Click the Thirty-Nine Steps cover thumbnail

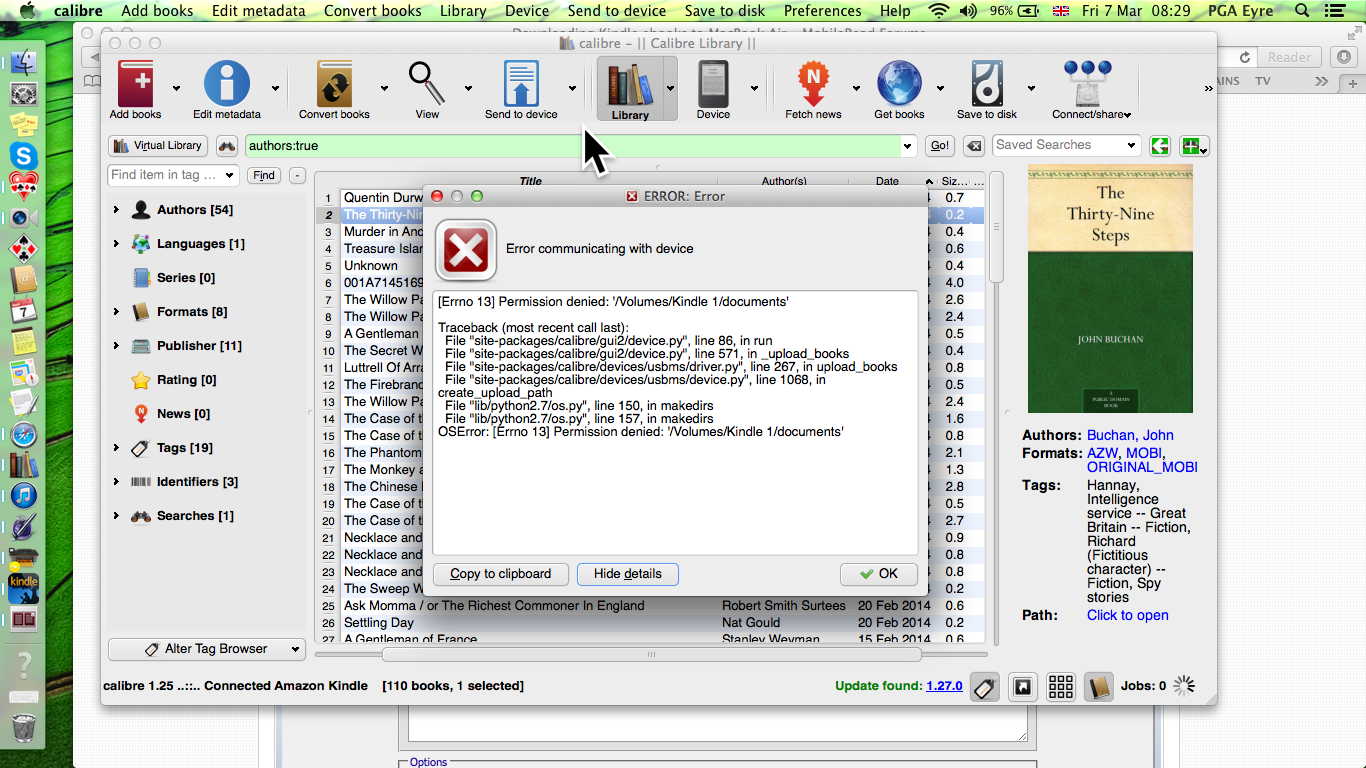(1110, 290)
